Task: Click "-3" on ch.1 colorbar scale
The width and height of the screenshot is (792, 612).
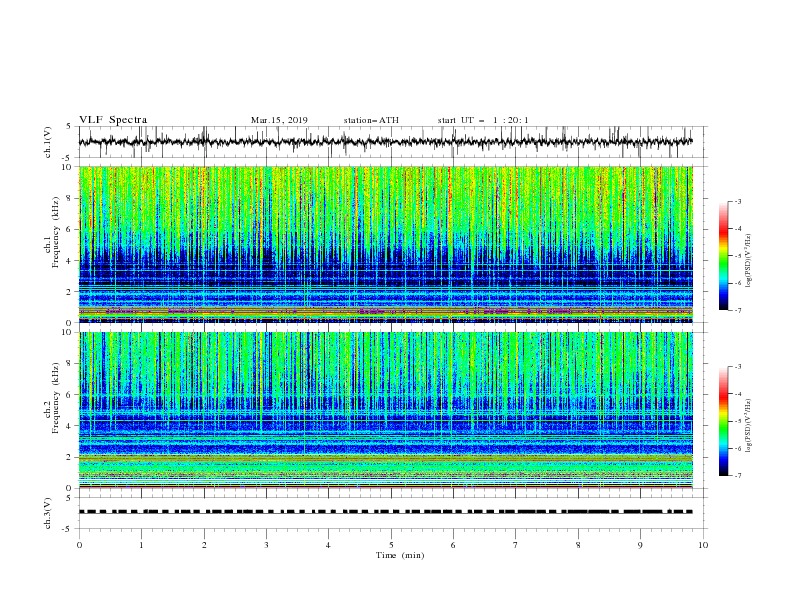Action: (x=737, y=201)
